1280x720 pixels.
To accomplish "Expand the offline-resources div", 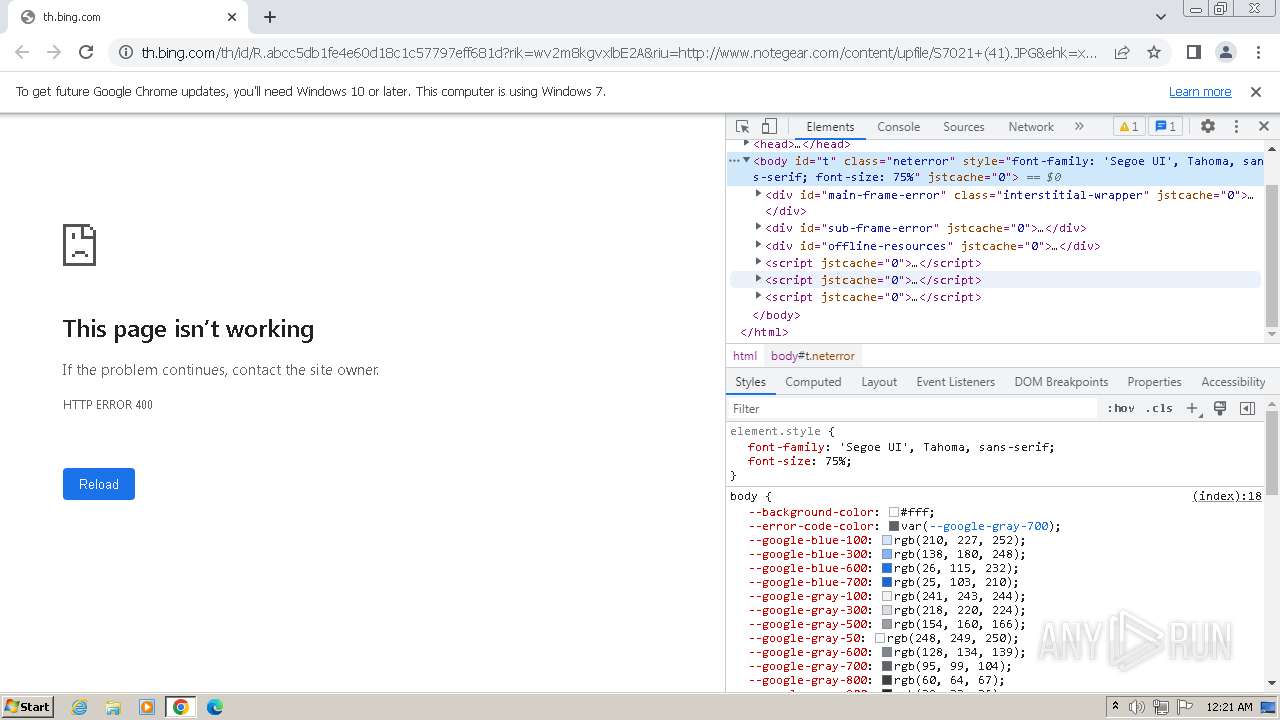I will 758,246.
